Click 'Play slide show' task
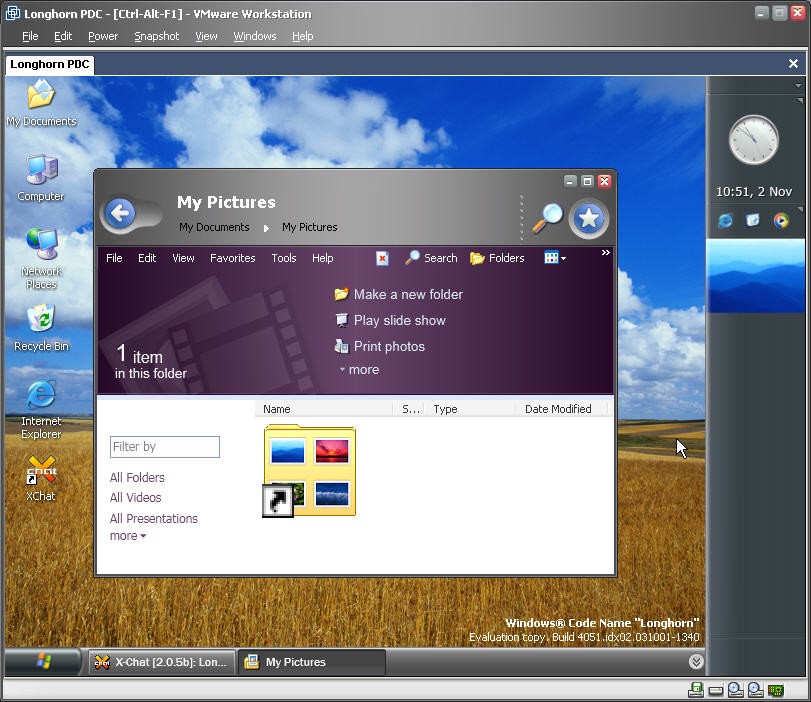The height and width of the screenshot is (702, 811). [x=399, y=320]
